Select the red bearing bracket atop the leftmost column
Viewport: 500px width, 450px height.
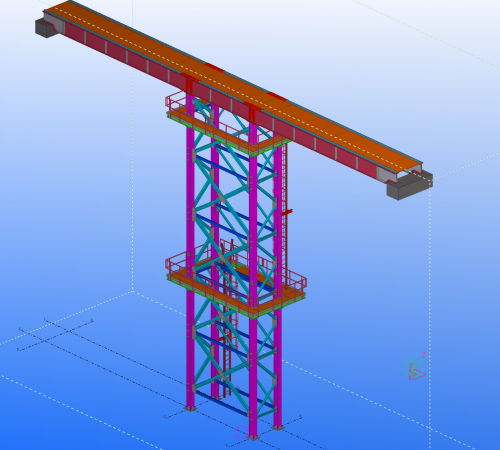pyautogui.click(x=189, y=83)
